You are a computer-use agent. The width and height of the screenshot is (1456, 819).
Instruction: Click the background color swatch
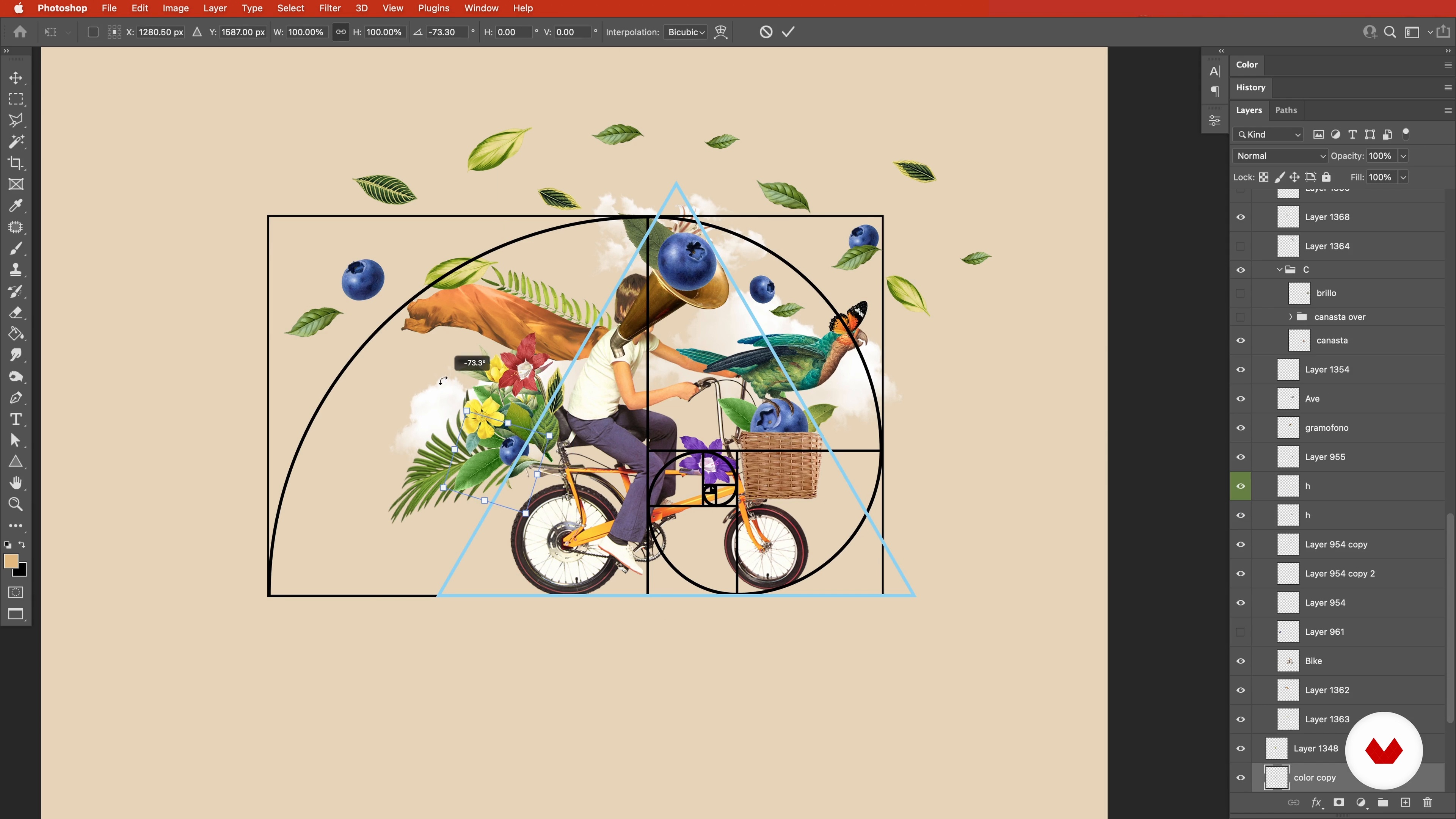pyautogui.click(x=22, y=571)
